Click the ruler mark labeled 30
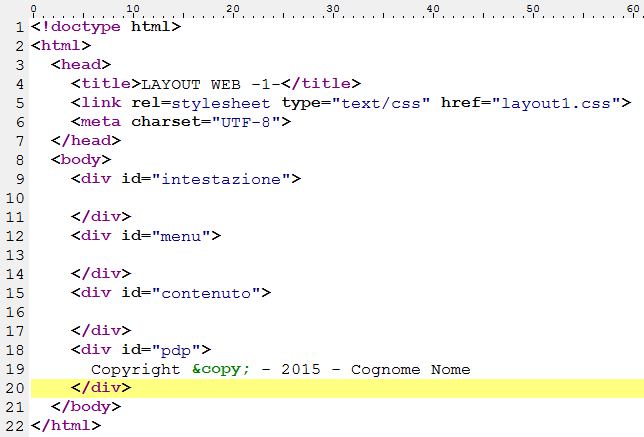644x437 pixels. [x=333, y=7]
